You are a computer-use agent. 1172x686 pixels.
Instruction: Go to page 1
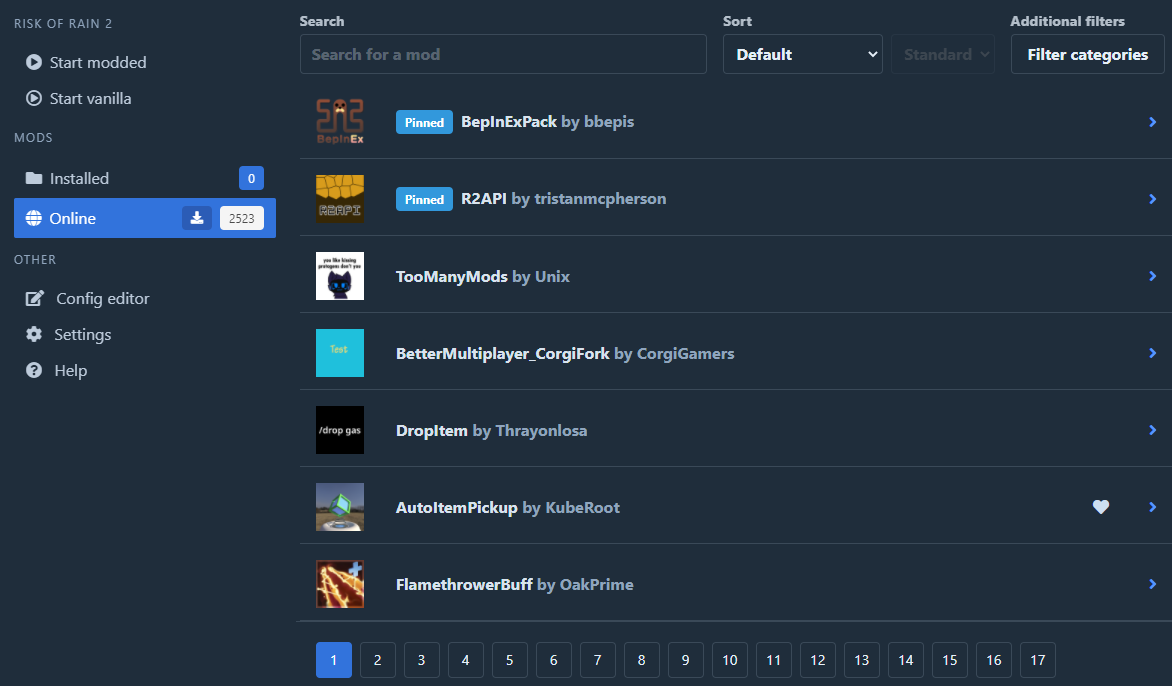333,660
